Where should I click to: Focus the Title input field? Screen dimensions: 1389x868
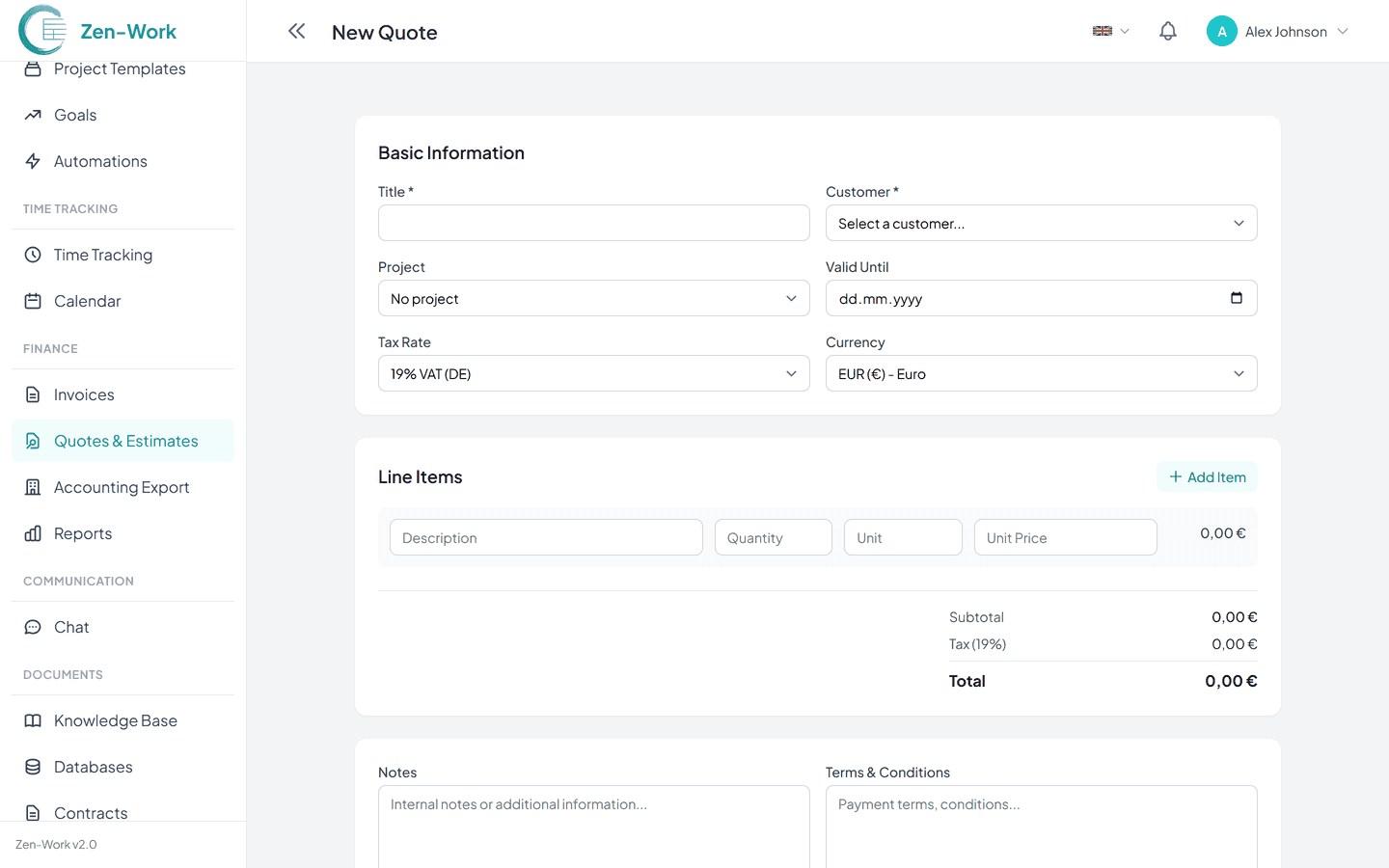click(593, 223)
